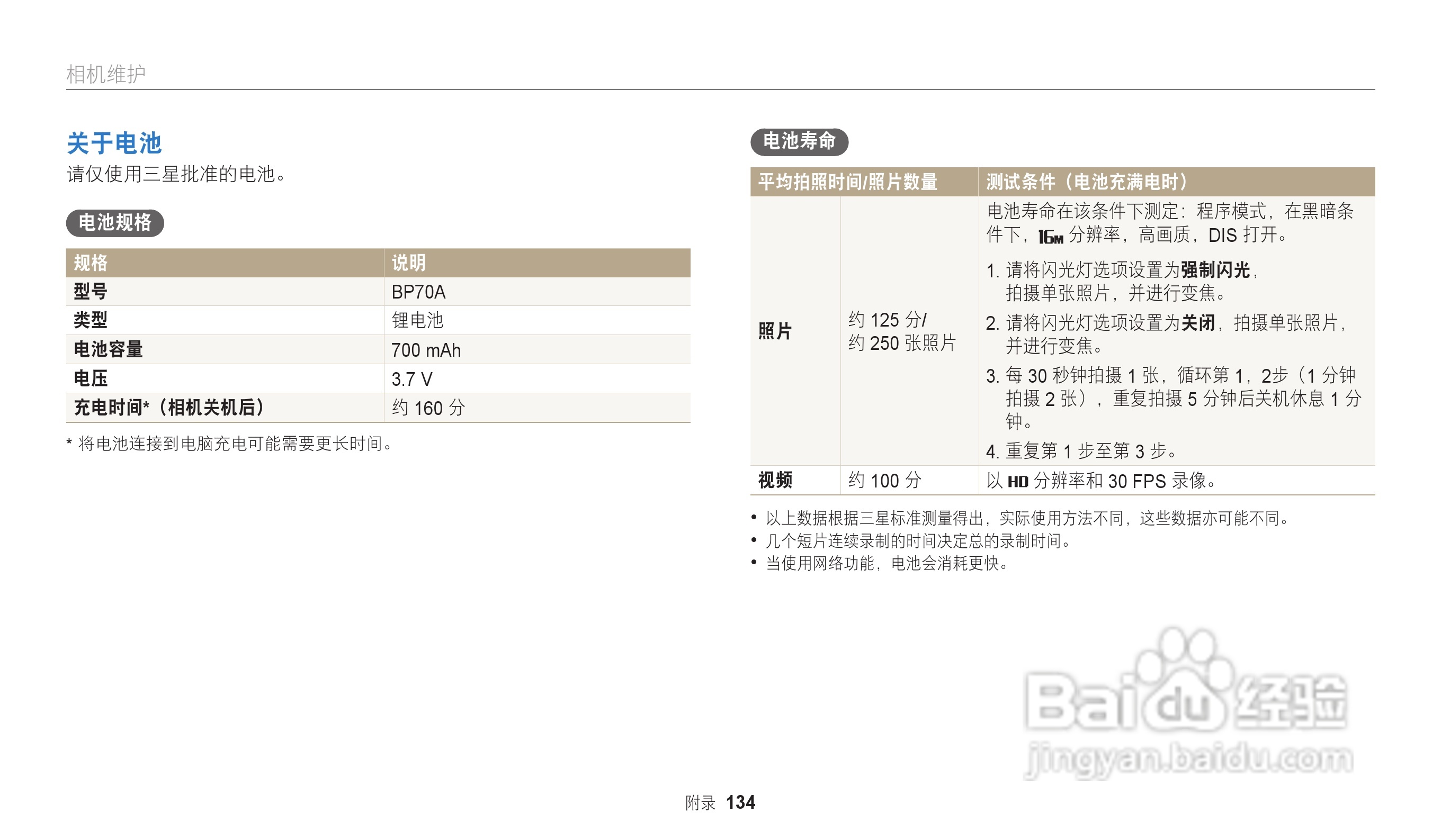This screenshot has height=840, width=1441.
Task: Click the 规格 column header
Action: click(x=91, y=263)
